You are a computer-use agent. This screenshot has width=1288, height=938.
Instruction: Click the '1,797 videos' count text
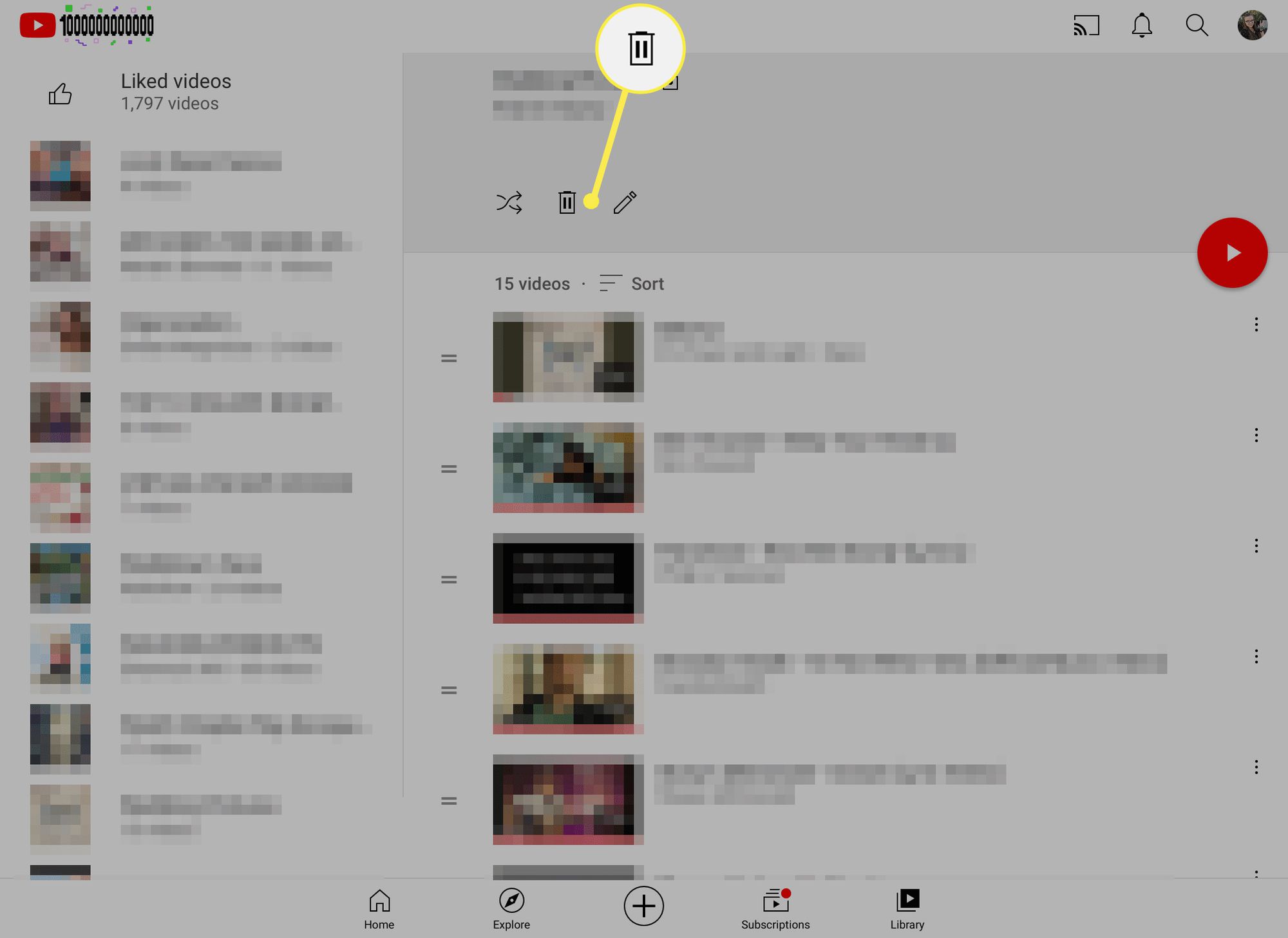coord(170,104)
